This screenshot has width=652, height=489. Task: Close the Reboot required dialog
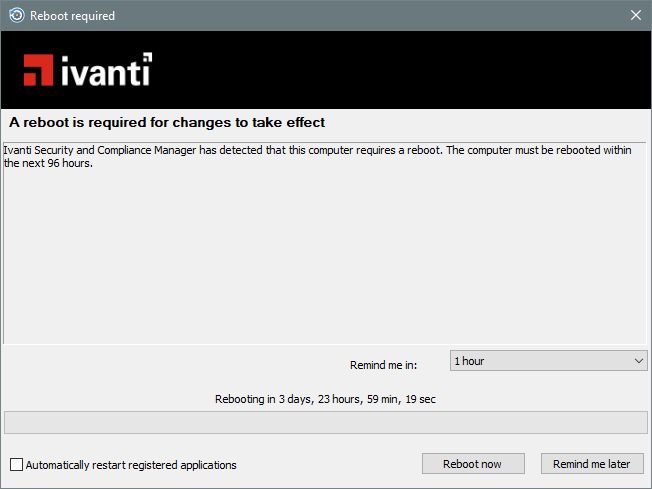635,15
